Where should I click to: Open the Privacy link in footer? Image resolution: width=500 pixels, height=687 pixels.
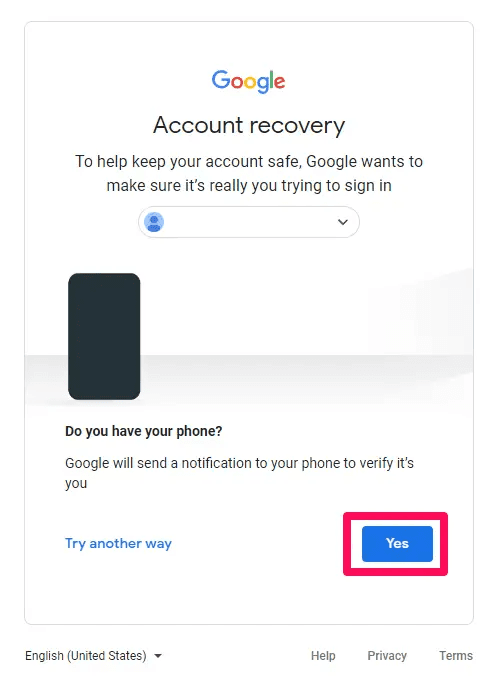[x=387, y=655]
